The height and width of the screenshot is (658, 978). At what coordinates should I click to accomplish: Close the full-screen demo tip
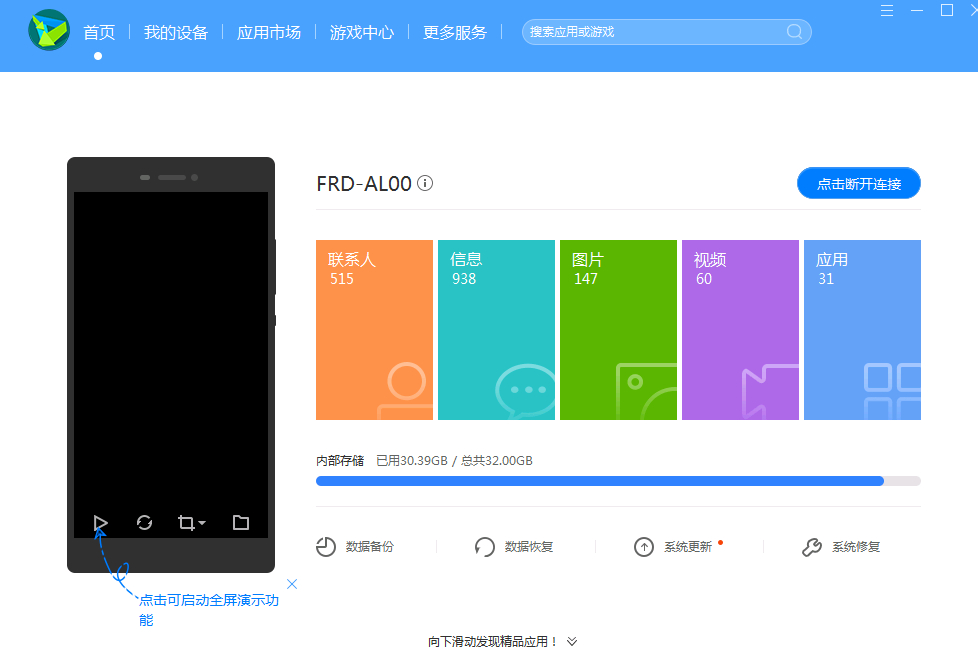click(292, 584)
